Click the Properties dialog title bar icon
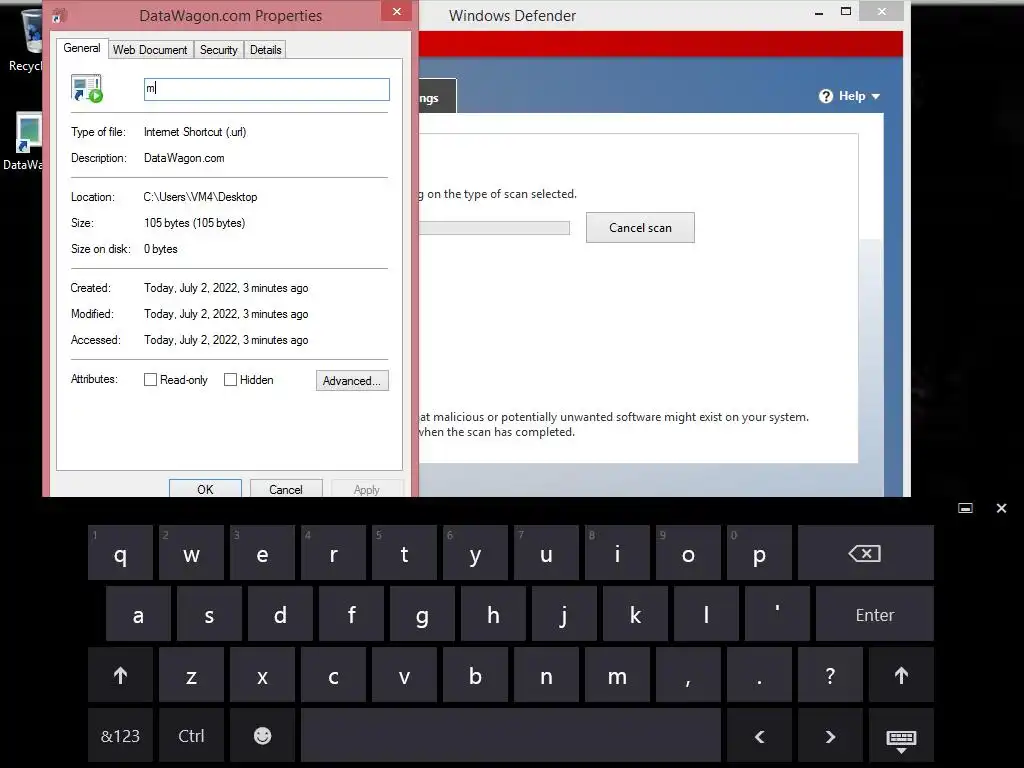This screenshot has width=1024, height=768. (59, 16)
